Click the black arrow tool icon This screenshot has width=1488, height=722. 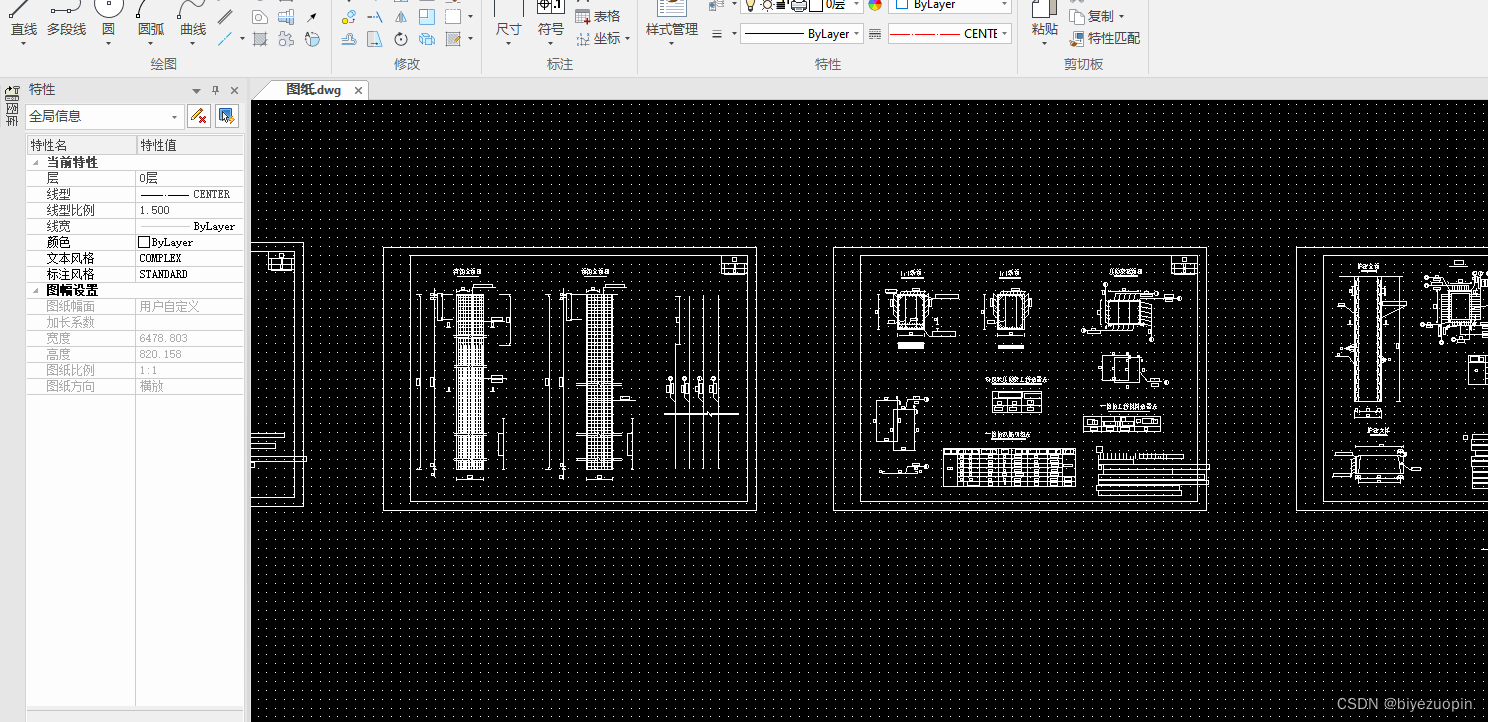click(312, 17)
